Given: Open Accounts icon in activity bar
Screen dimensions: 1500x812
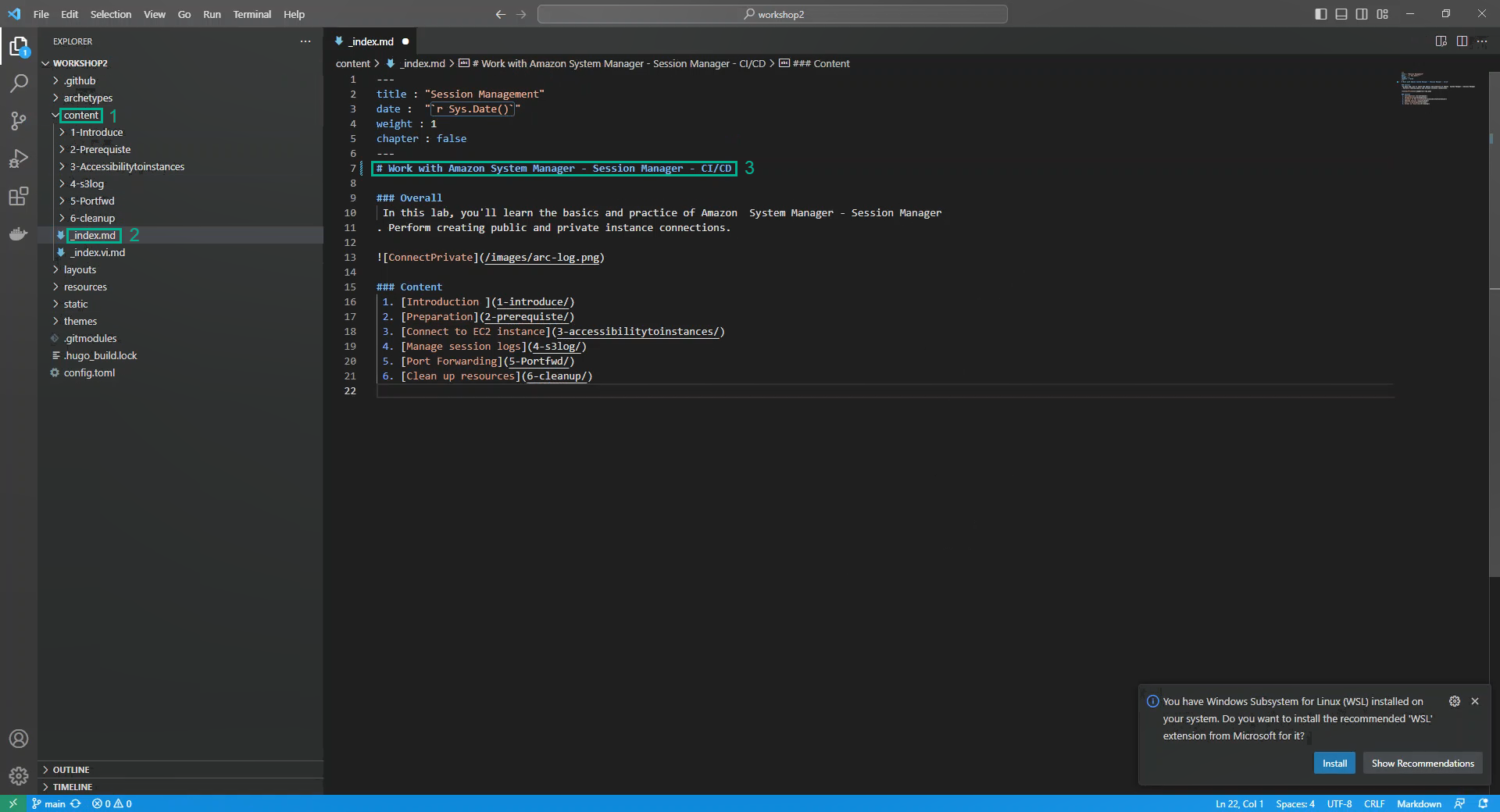Looking at the screenshot, I should (19, 739).
